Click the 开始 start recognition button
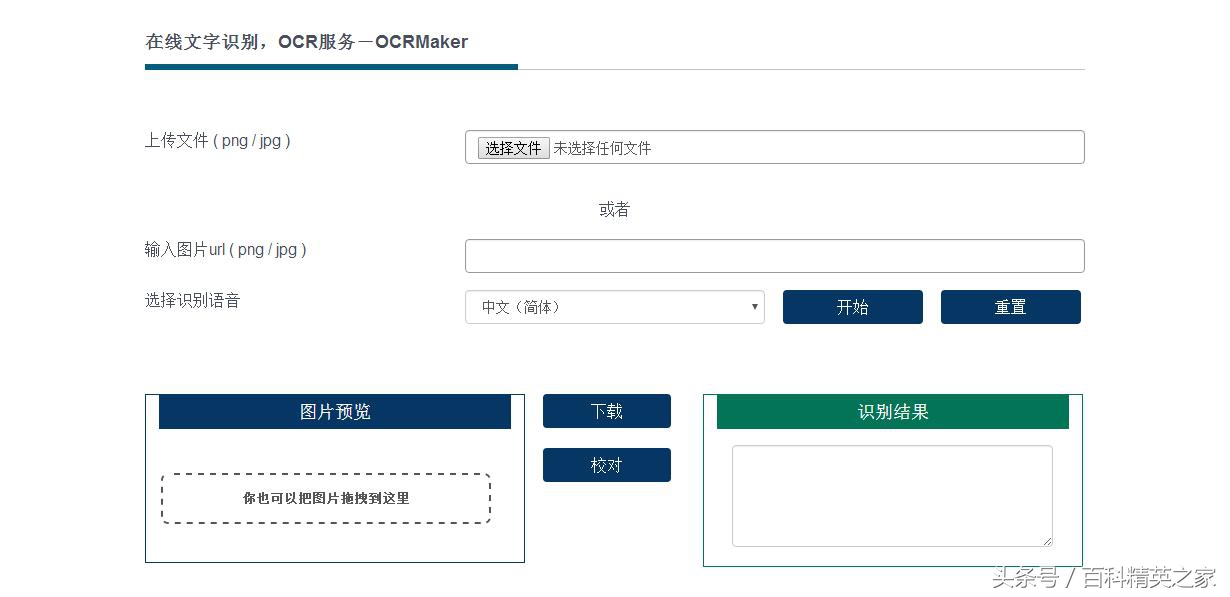The image size is (1230, 597). (x=852, y=307)
